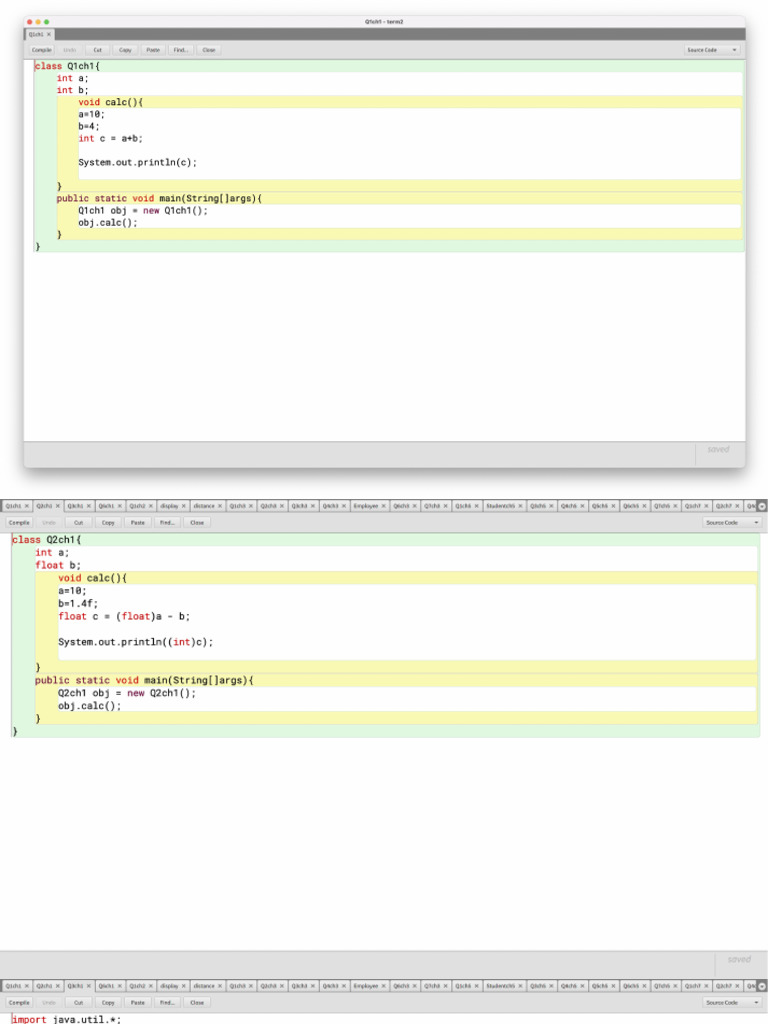Open the tab overflow arrow above the Q2ch1 code
This screenshot has width=768, height=1024.
[761, 506]
